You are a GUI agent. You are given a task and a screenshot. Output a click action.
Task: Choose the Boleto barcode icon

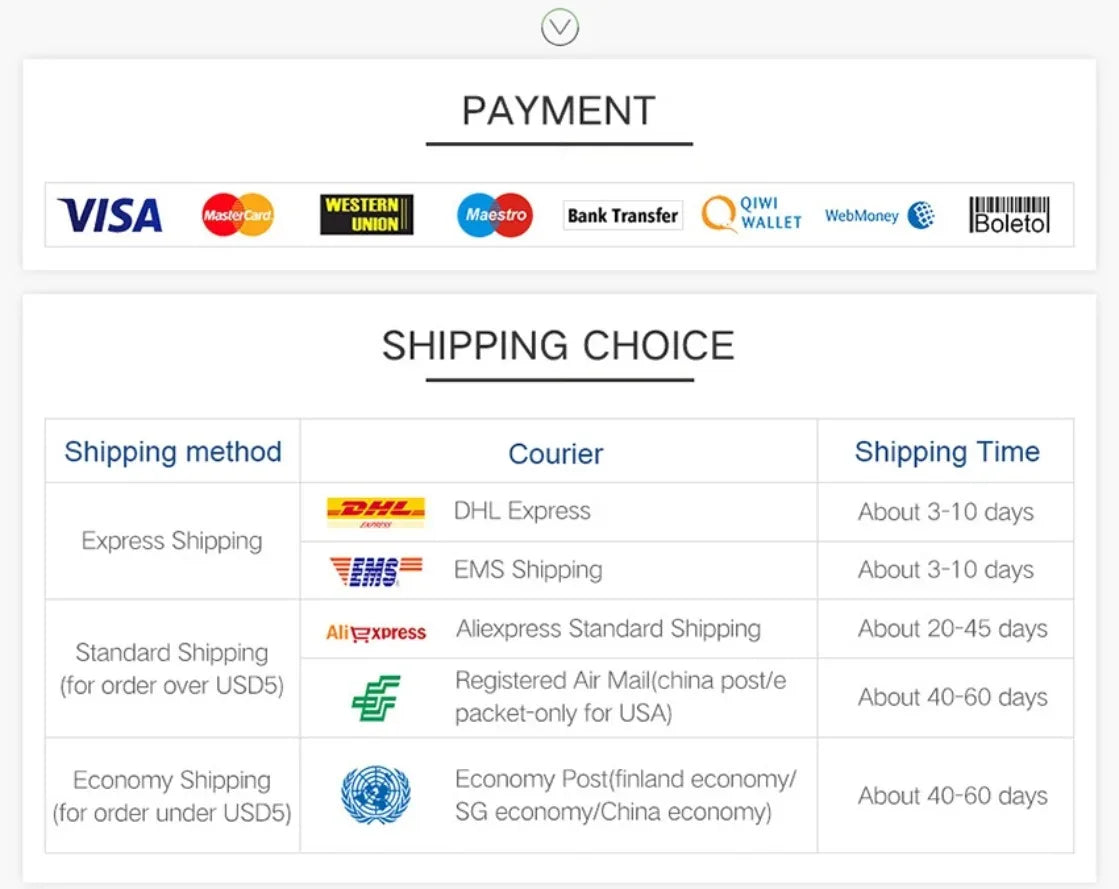1010,215
